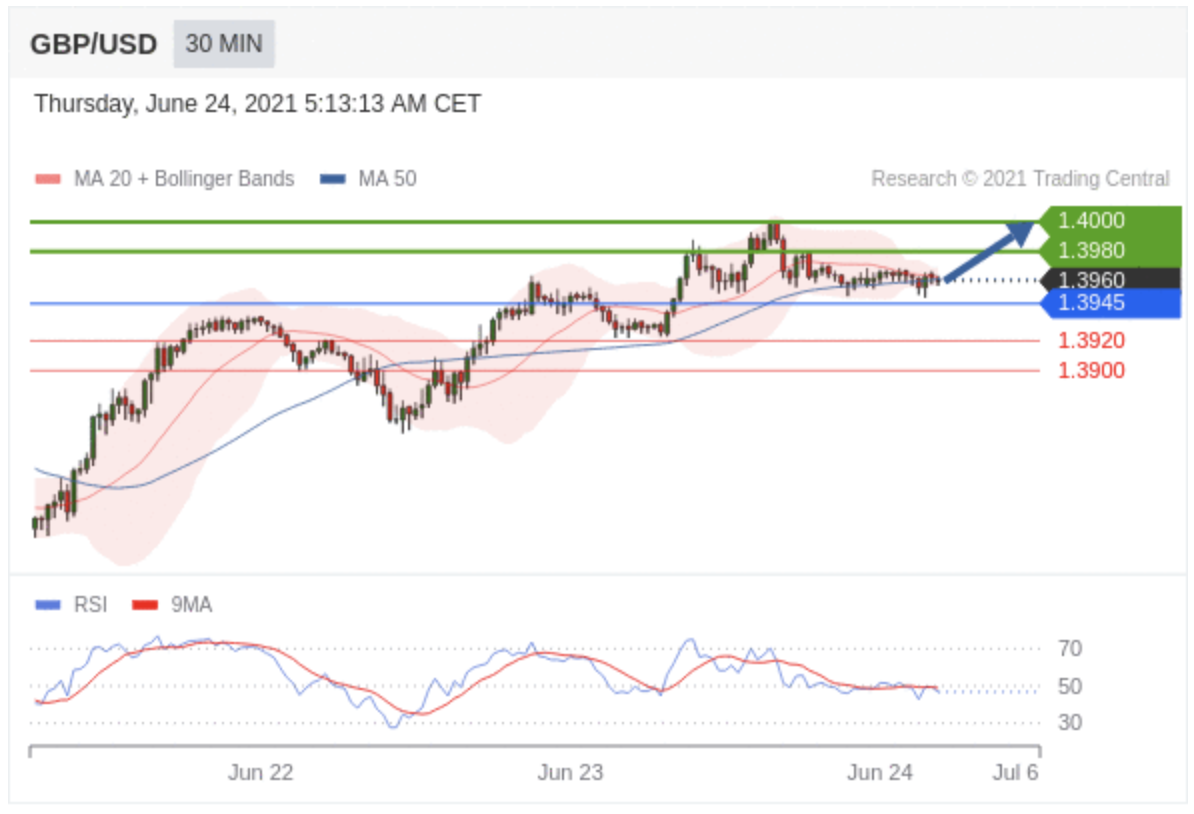Click the Jun 22 date axis label

click(x=260, y=773)
